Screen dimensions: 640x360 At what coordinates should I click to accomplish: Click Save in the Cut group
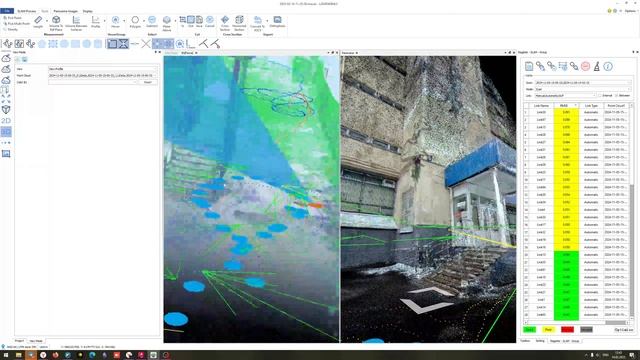(199, 22)
